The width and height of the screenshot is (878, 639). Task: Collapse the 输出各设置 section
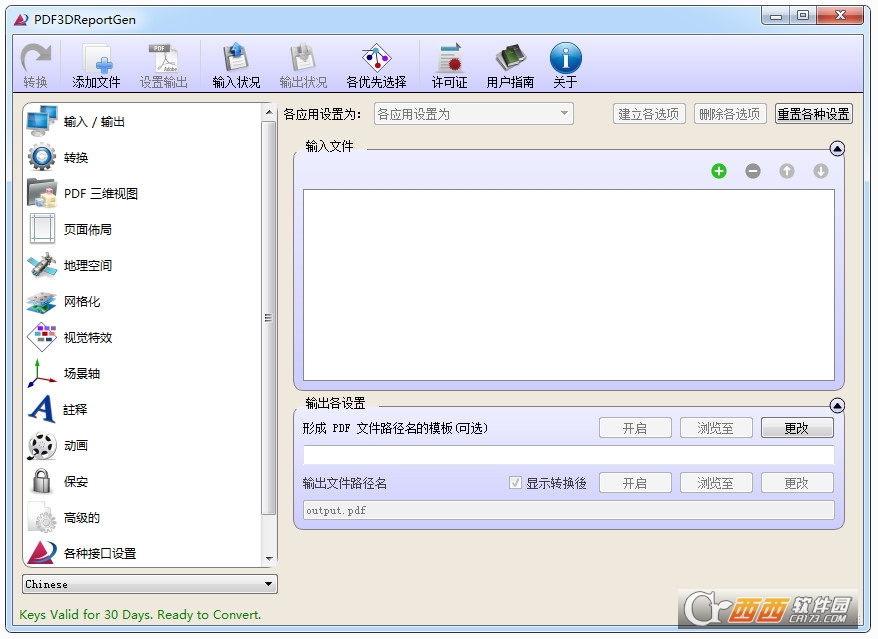(x=837, y=405)
